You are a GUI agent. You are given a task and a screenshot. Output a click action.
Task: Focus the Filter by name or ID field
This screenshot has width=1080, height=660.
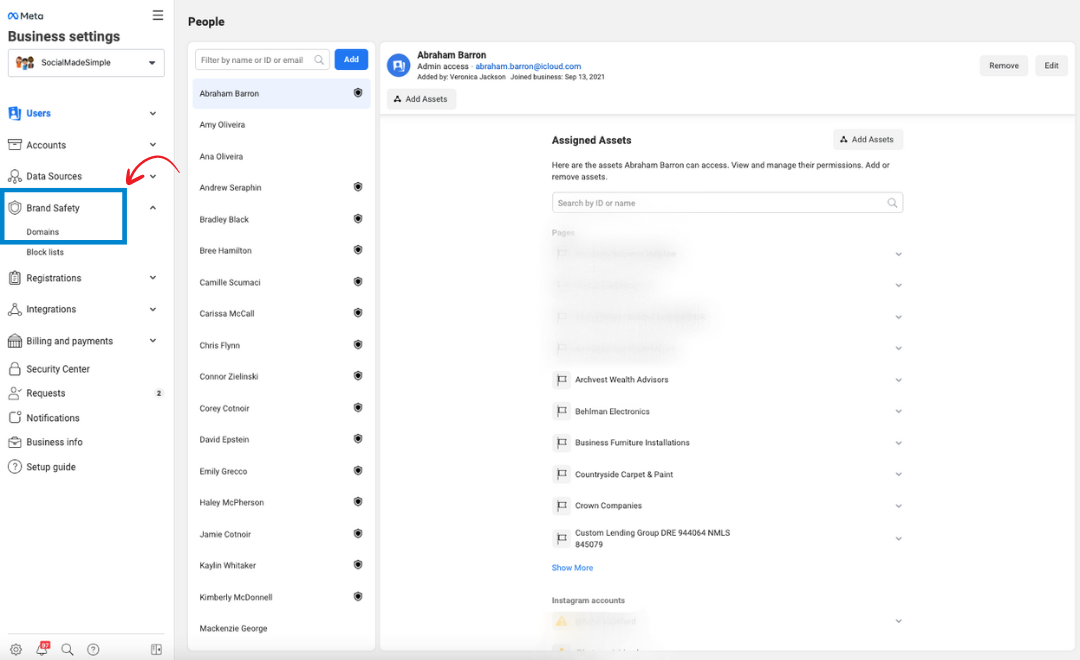(262, 60)
